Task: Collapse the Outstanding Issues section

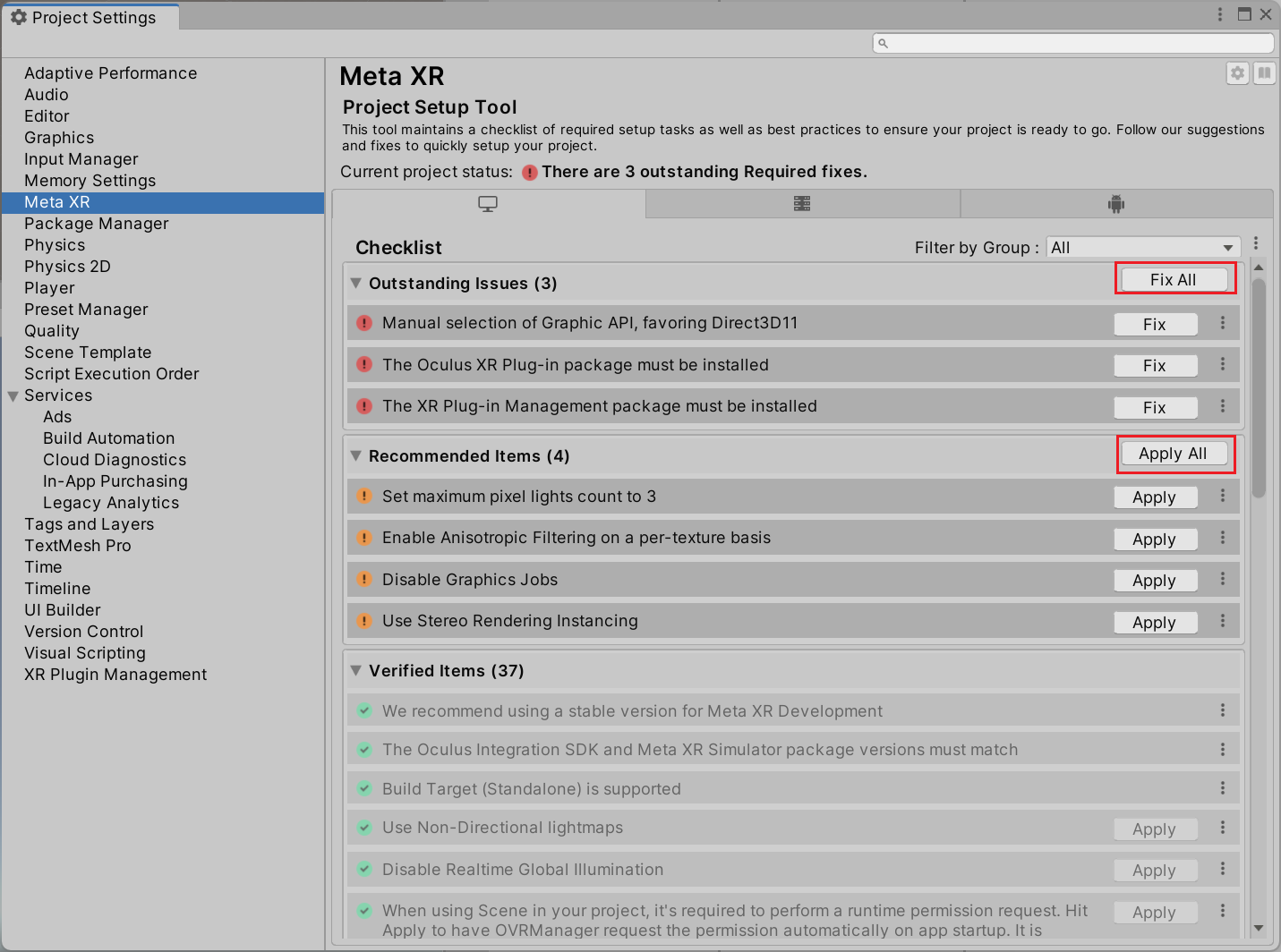Action: coord(355,283)
